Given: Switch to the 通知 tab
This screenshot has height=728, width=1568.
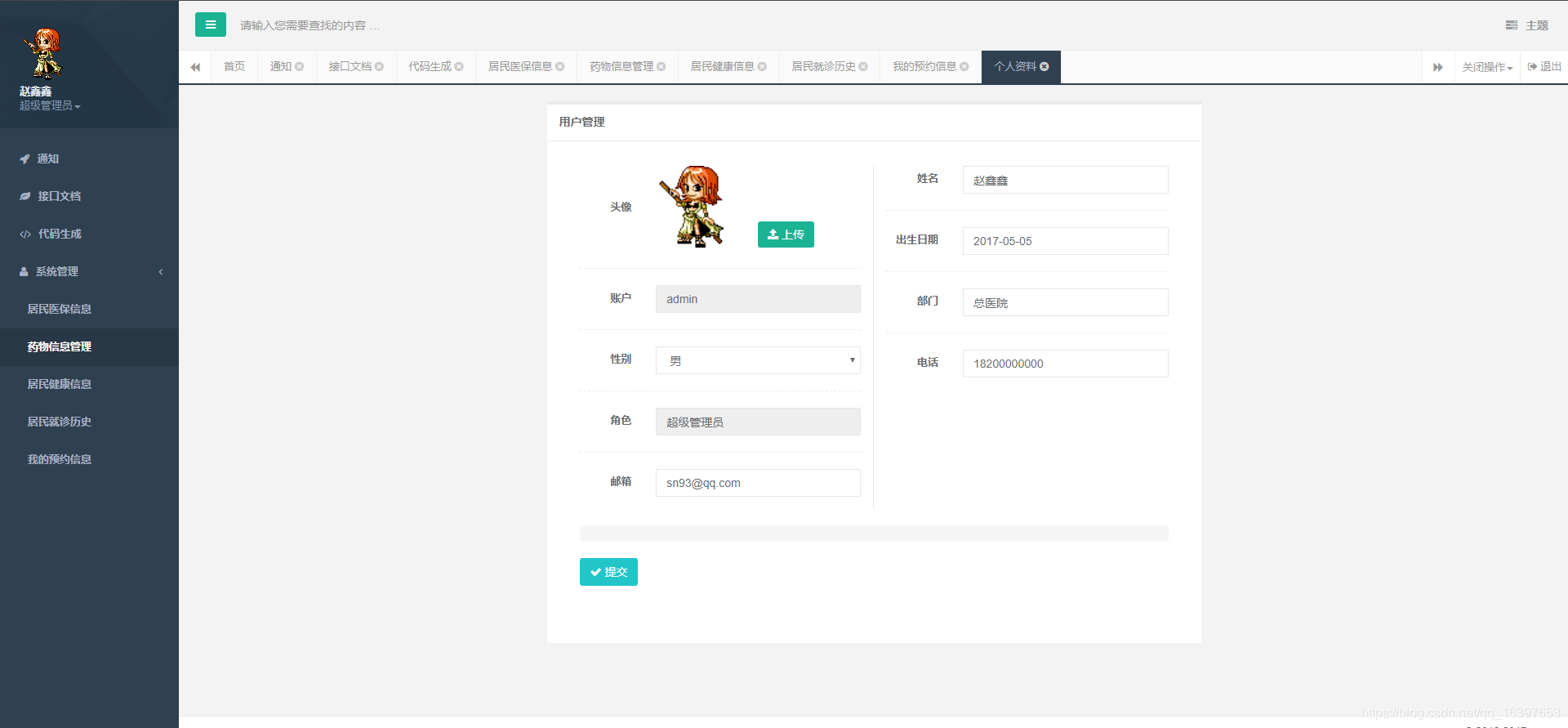Looking at the screenshot, I should pos(281,67).
